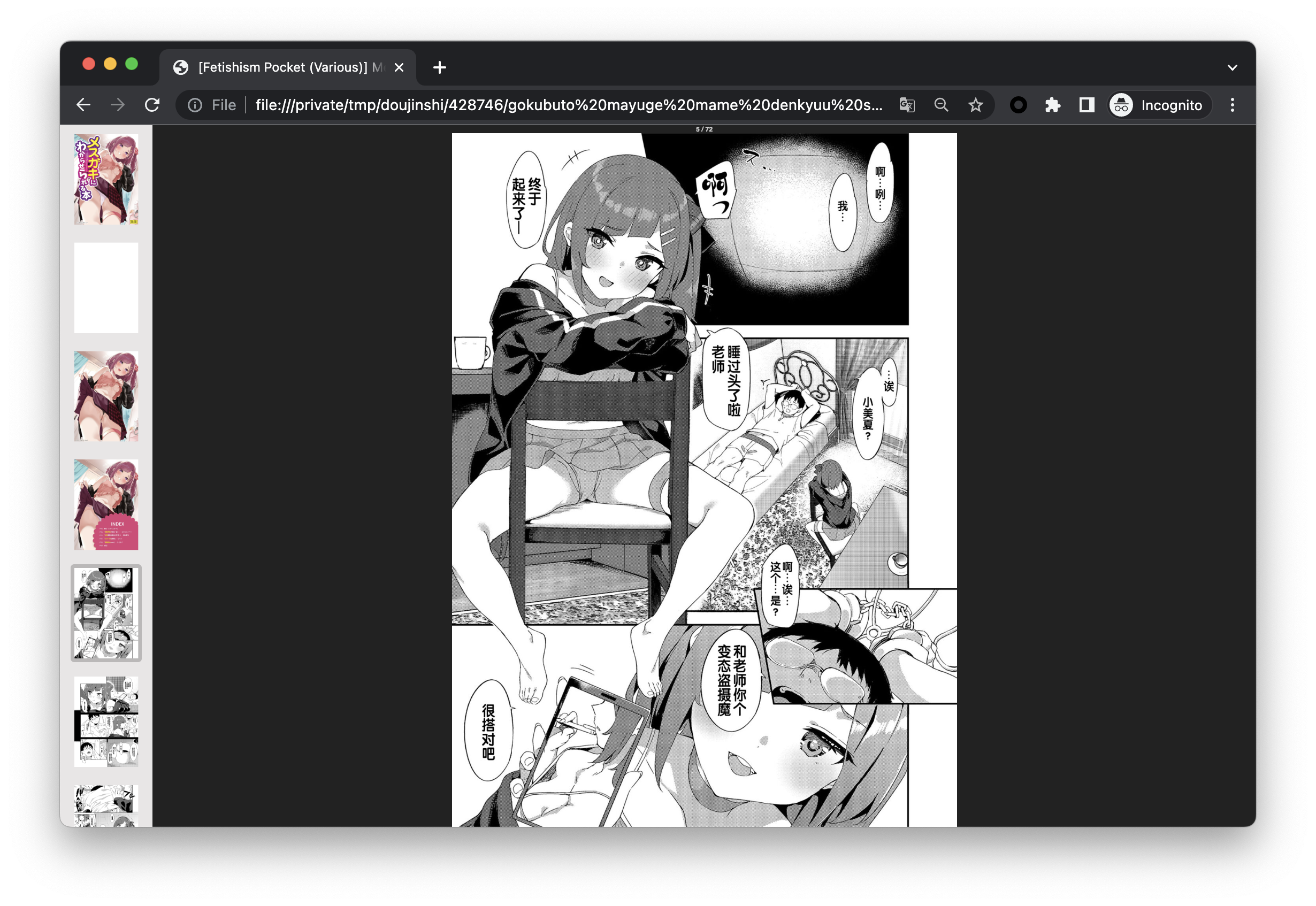Click the zoom magnifier icon in the address bar
The height and width of the screenshot is (906, 1316).
click(x=941, y=105)
